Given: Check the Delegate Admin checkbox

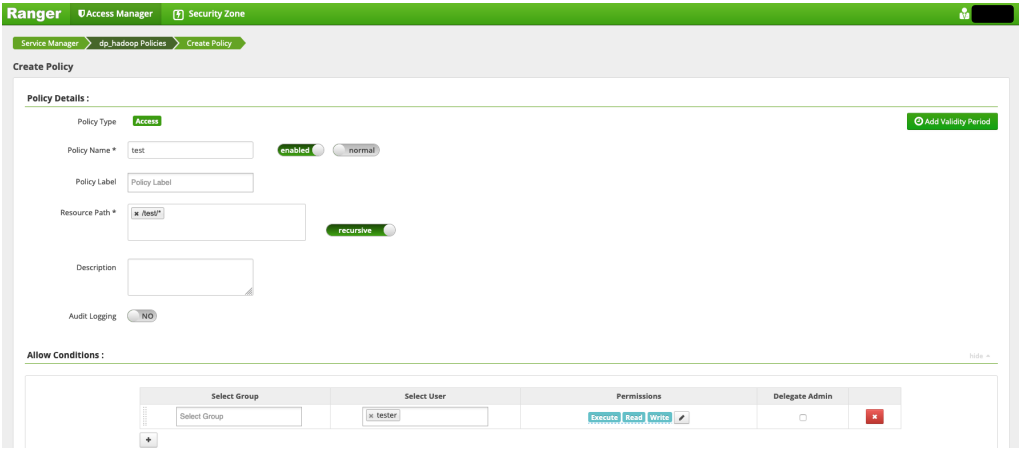Looking at the screenshot, I should click(803, 417).
